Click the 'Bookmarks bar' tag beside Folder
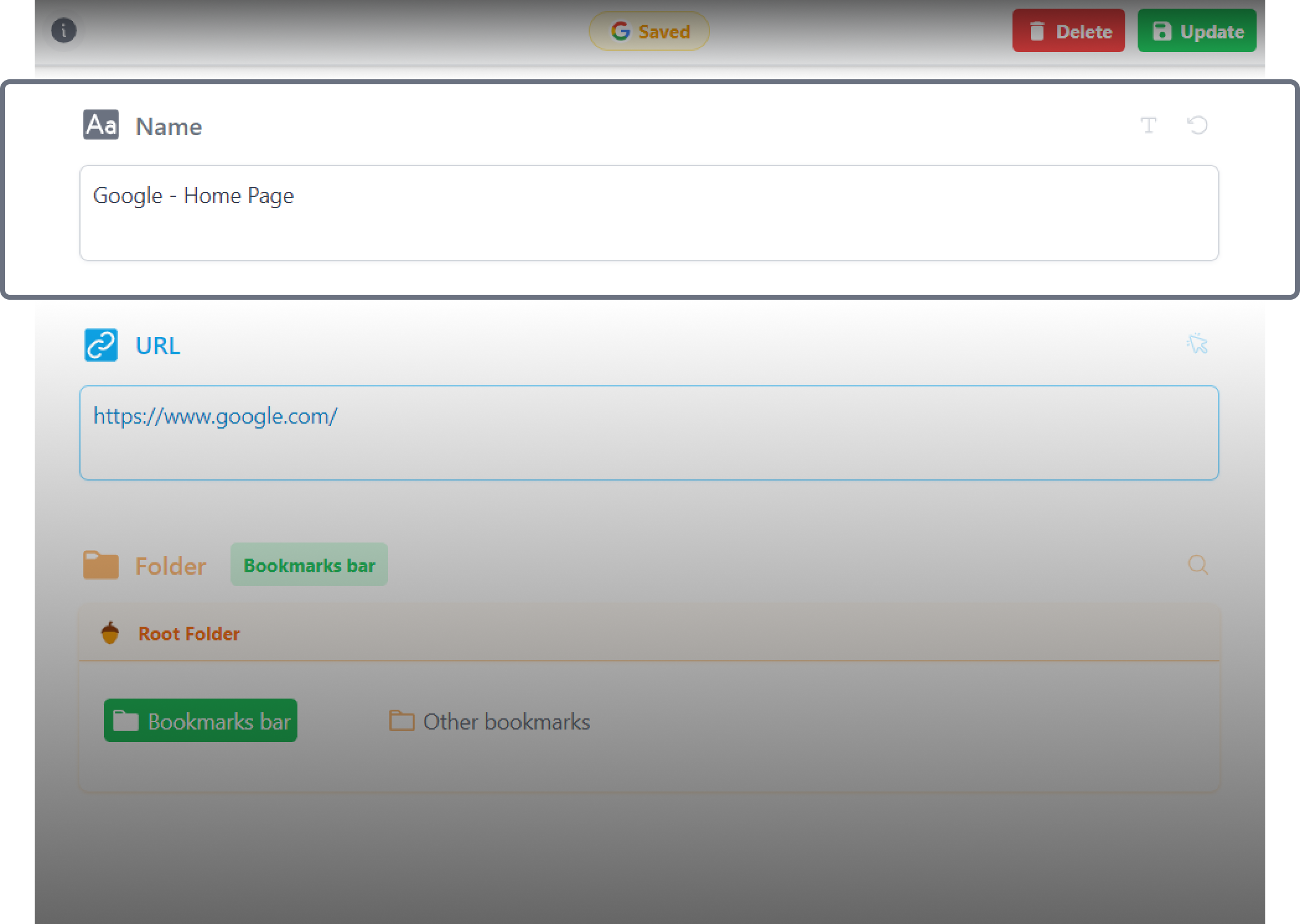Screen dimensions: 1300x924 309,565
